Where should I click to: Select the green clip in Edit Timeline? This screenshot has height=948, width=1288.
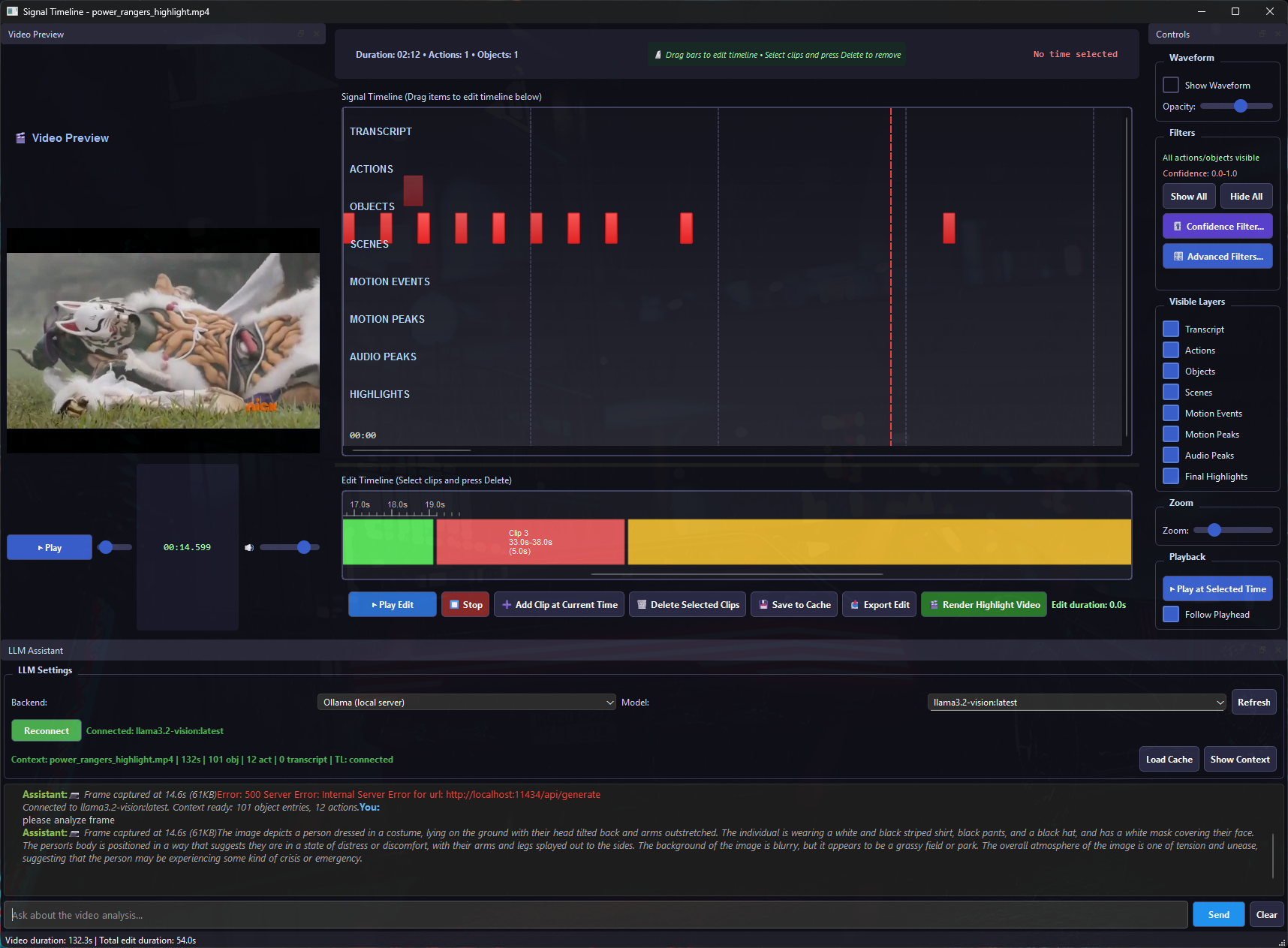pos(388,541)
